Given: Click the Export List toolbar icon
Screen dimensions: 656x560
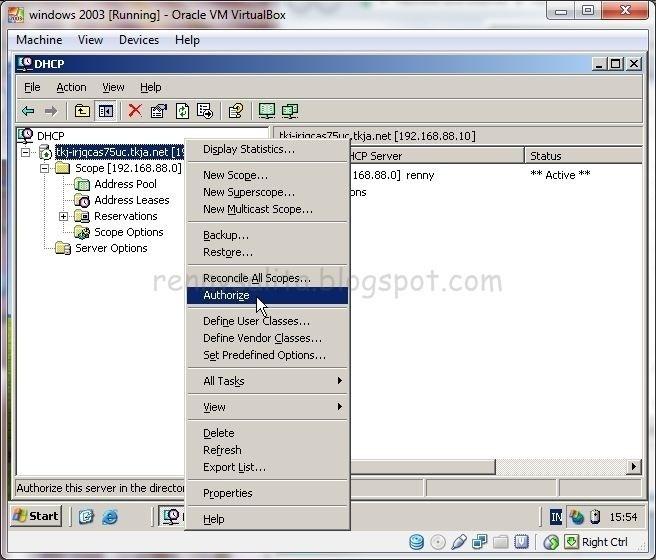Looking at the screenshot, I should point(205,111).
